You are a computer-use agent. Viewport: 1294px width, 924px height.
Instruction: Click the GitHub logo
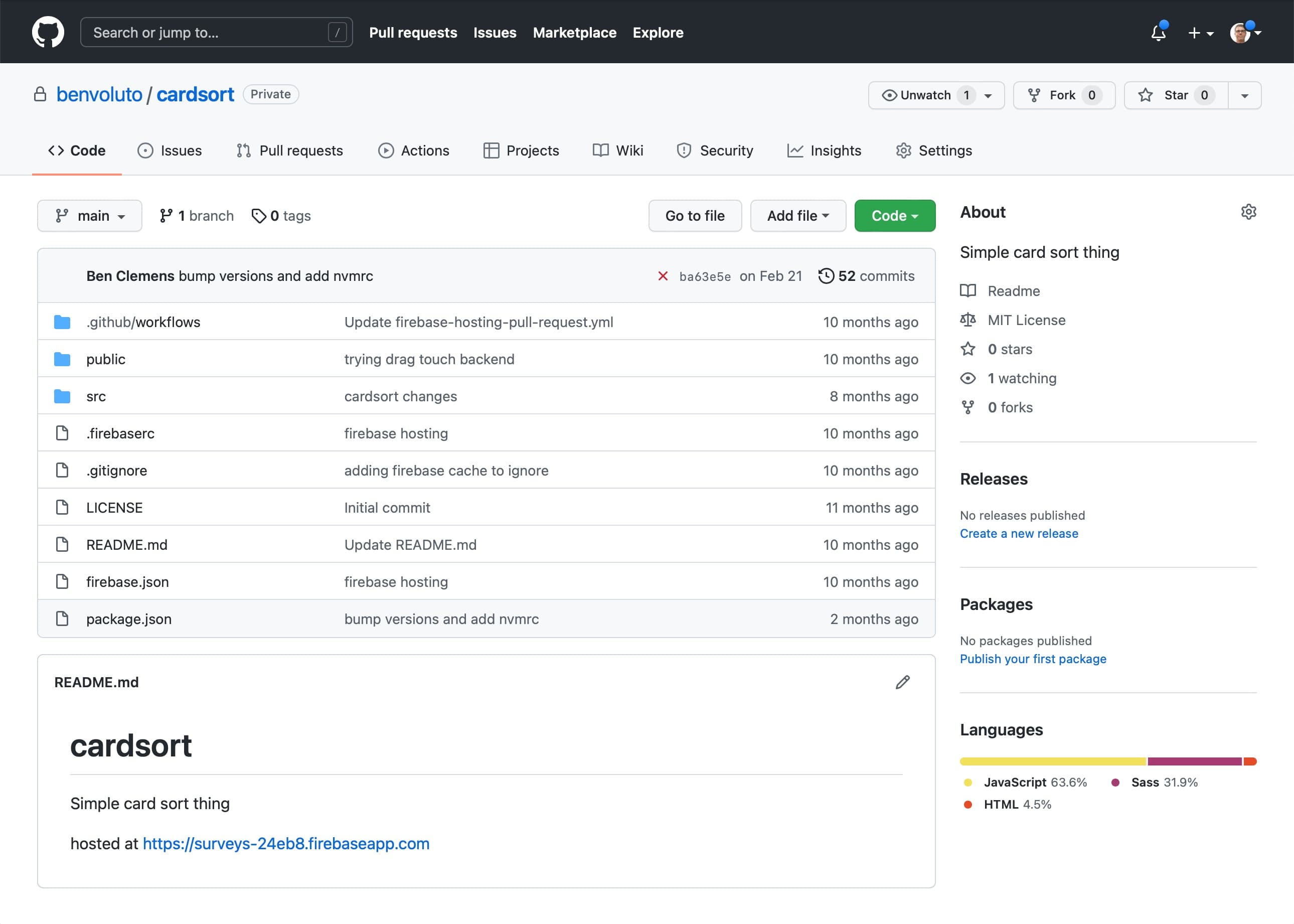click(48, 32)
